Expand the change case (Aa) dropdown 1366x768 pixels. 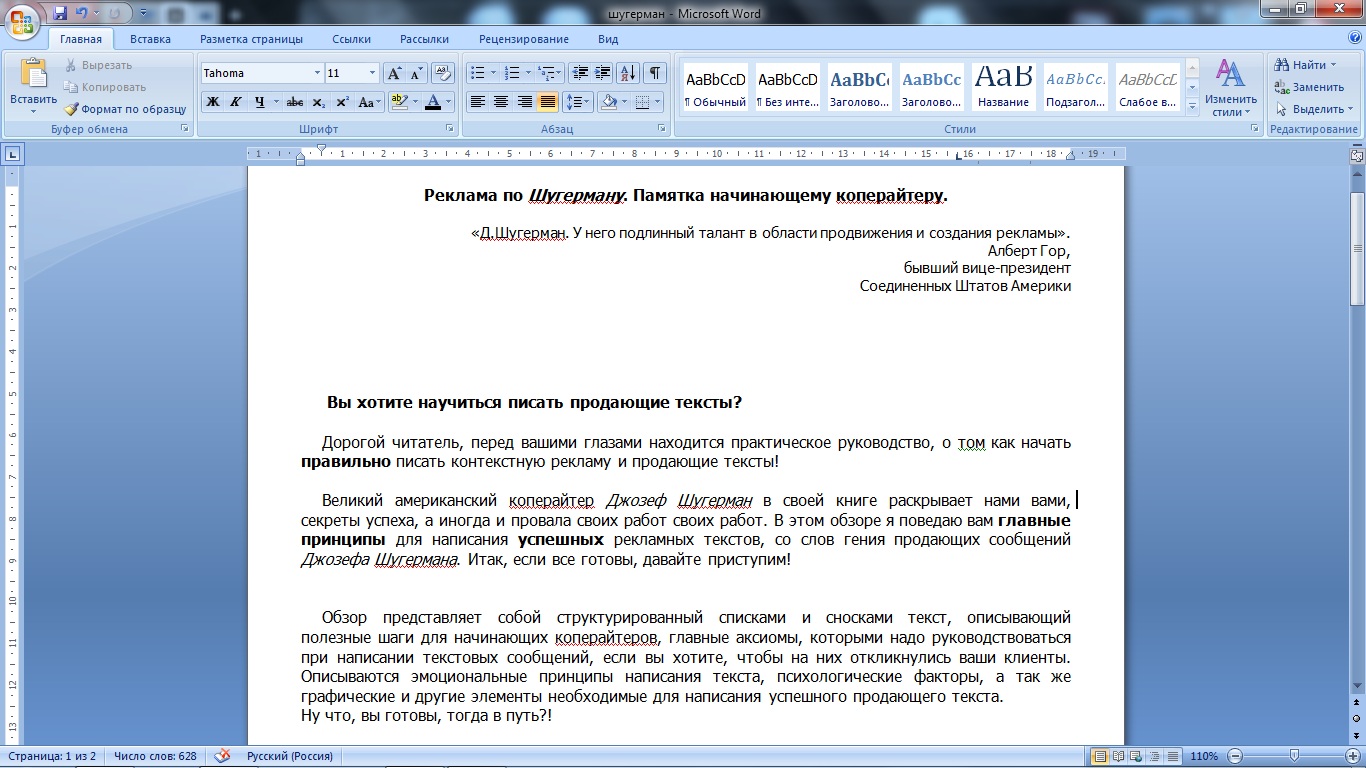pos(368,102)
